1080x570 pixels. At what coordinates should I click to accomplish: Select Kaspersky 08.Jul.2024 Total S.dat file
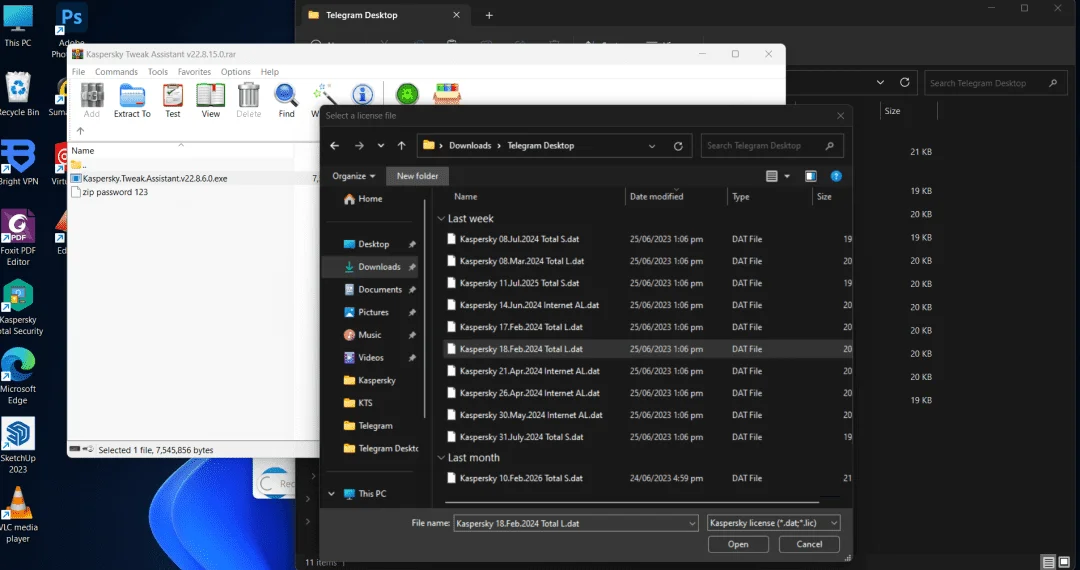tap(519, 240)
